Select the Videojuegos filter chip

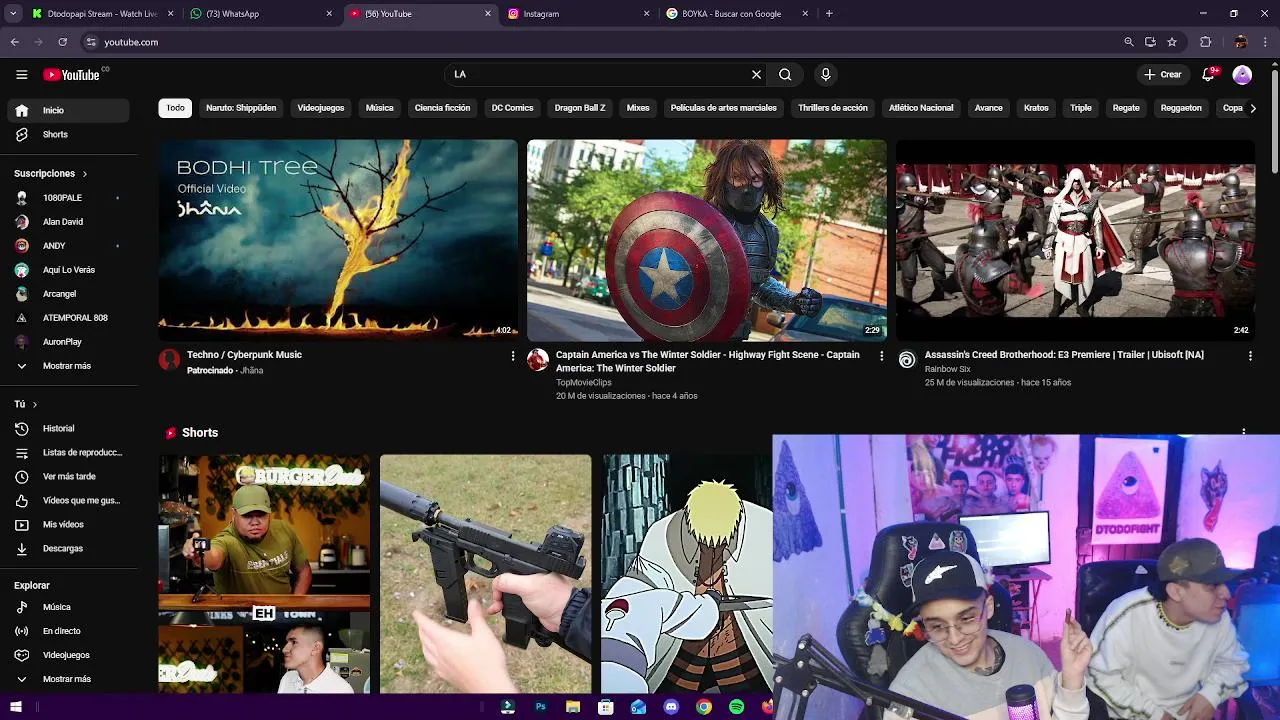click(x=321, y=108)
